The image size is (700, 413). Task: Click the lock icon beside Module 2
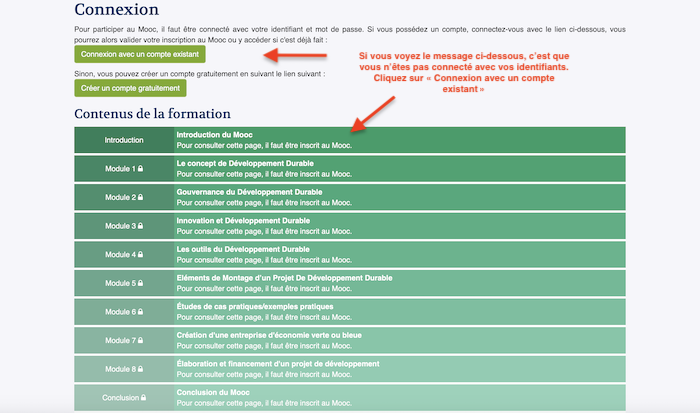[140, 197]
